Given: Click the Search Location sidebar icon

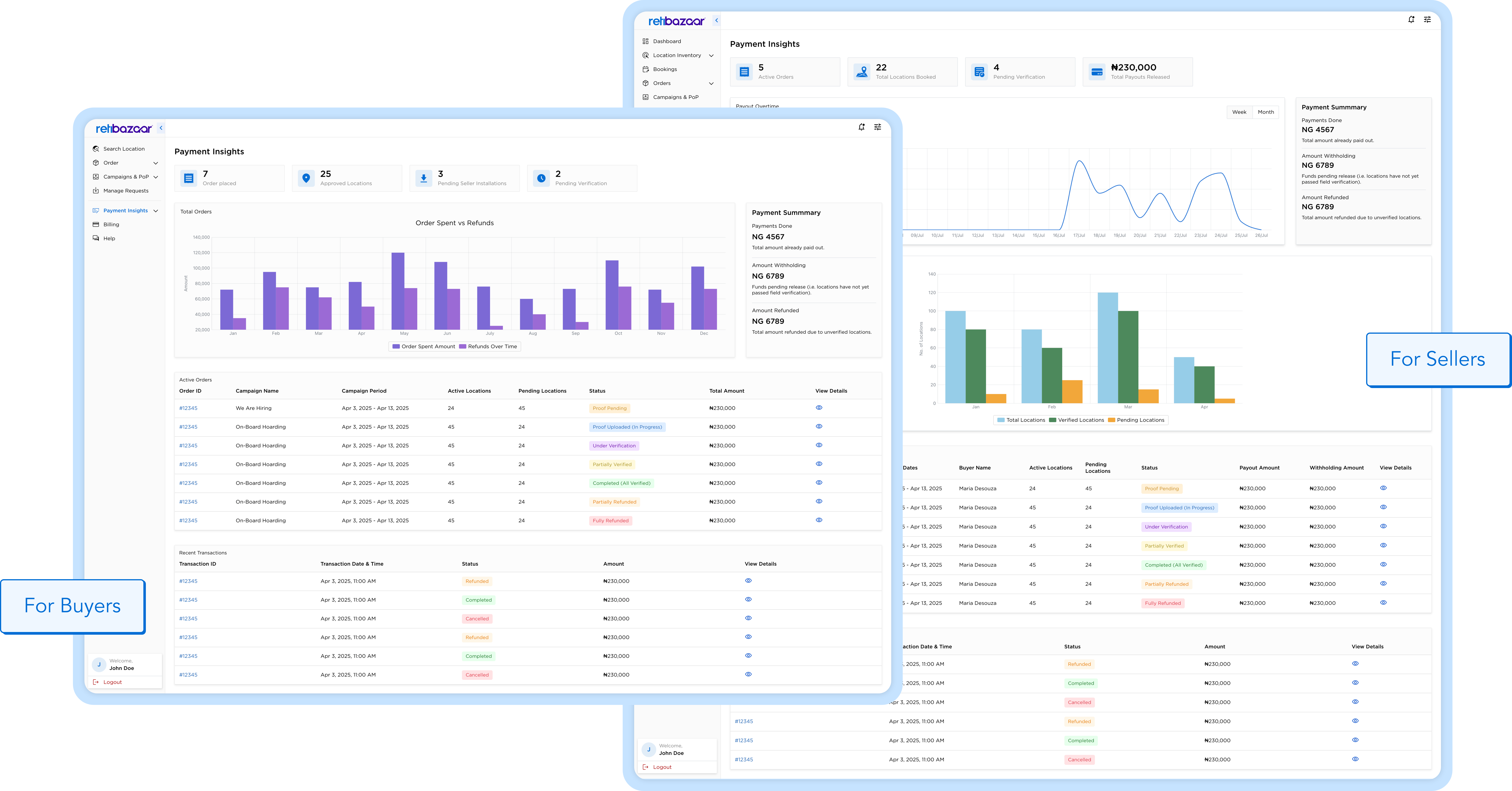Looking at the screenshot, I should (96, 149).
